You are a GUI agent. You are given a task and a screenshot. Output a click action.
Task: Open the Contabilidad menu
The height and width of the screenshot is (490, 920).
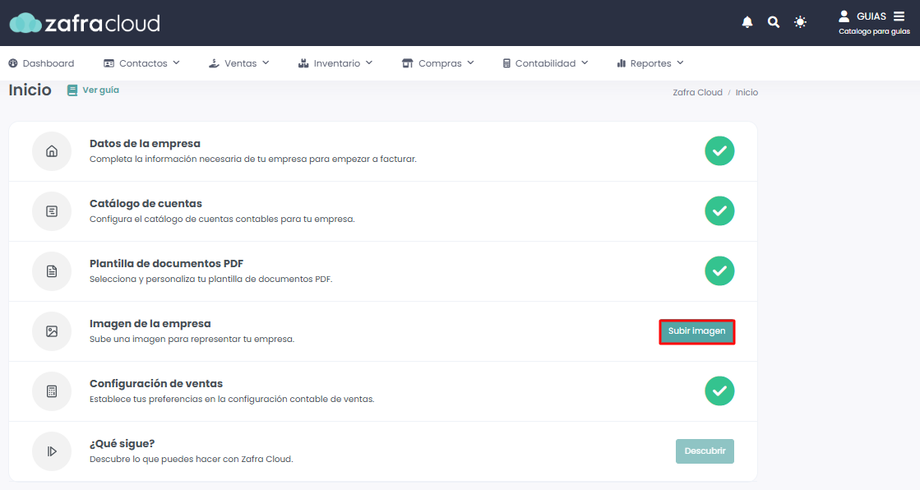(x=545, y=63)
